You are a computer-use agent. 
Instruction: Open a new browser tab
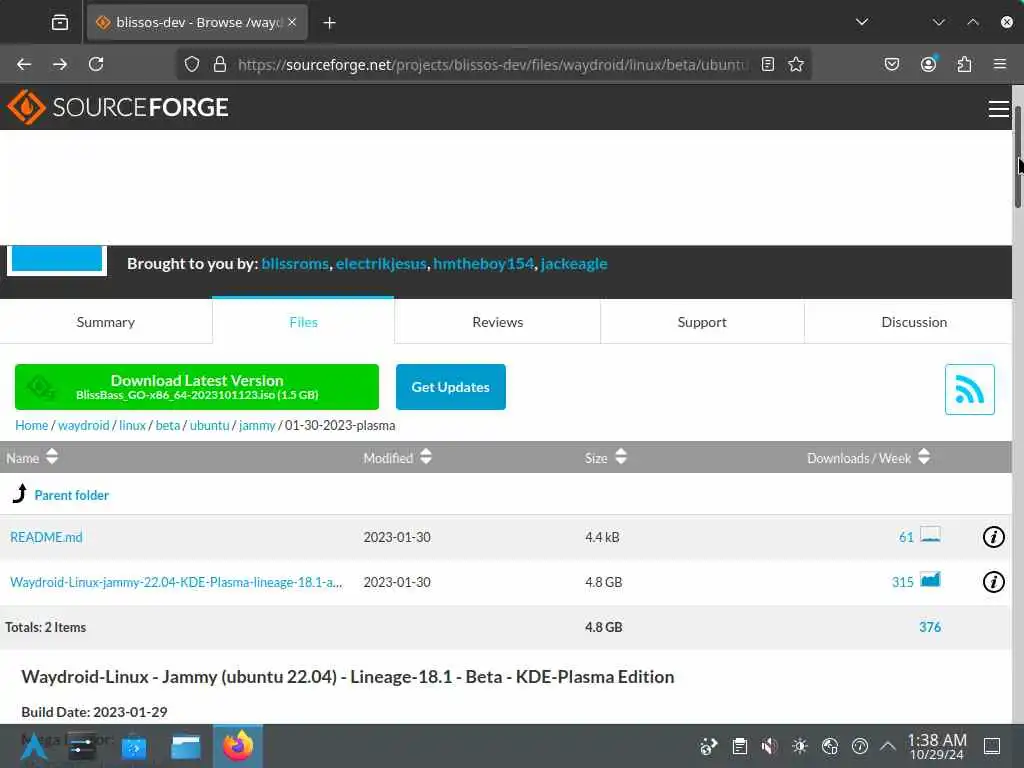pyautogui.click(x=329, y=23)
